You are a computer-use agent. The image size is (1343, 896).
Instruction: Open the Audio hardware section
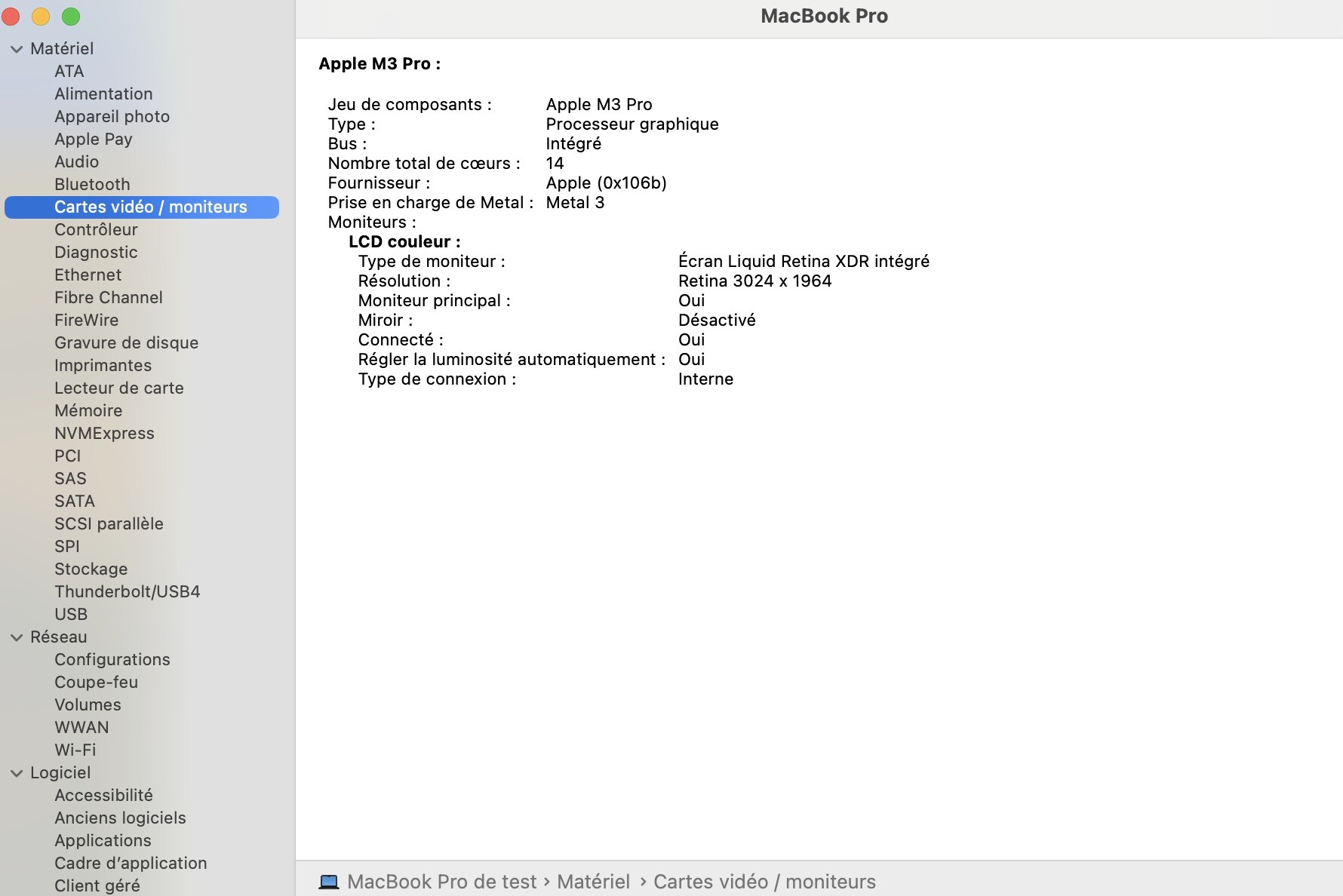coord(76,161)
